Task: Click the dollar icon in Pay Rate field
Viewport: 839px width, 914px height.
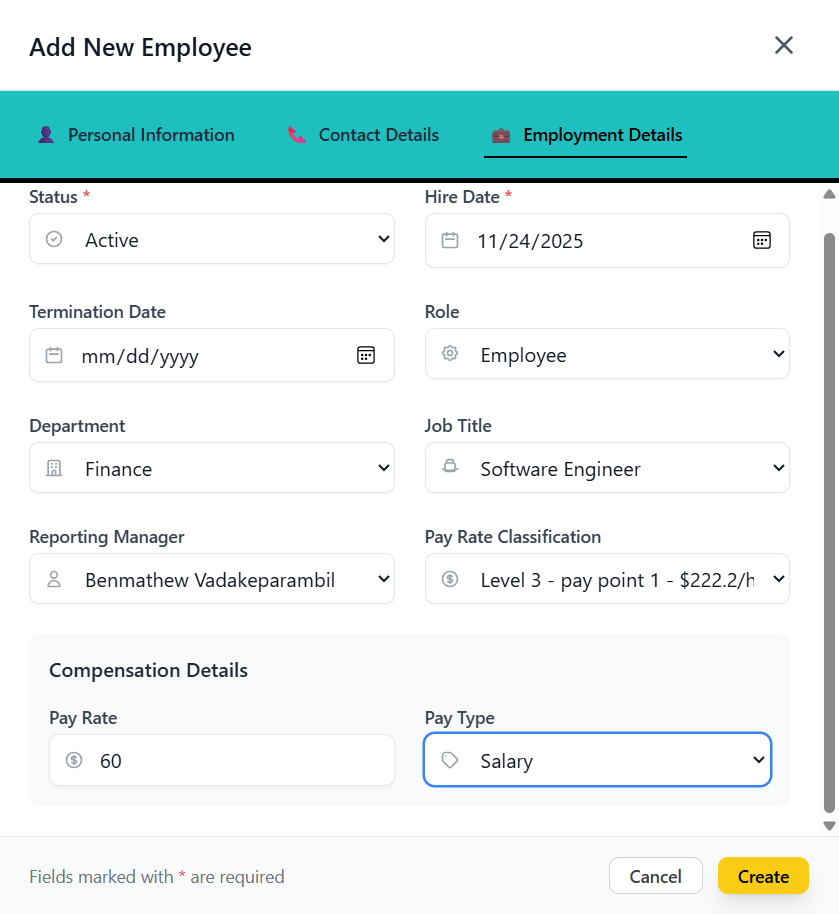Action: pos(74,760)
